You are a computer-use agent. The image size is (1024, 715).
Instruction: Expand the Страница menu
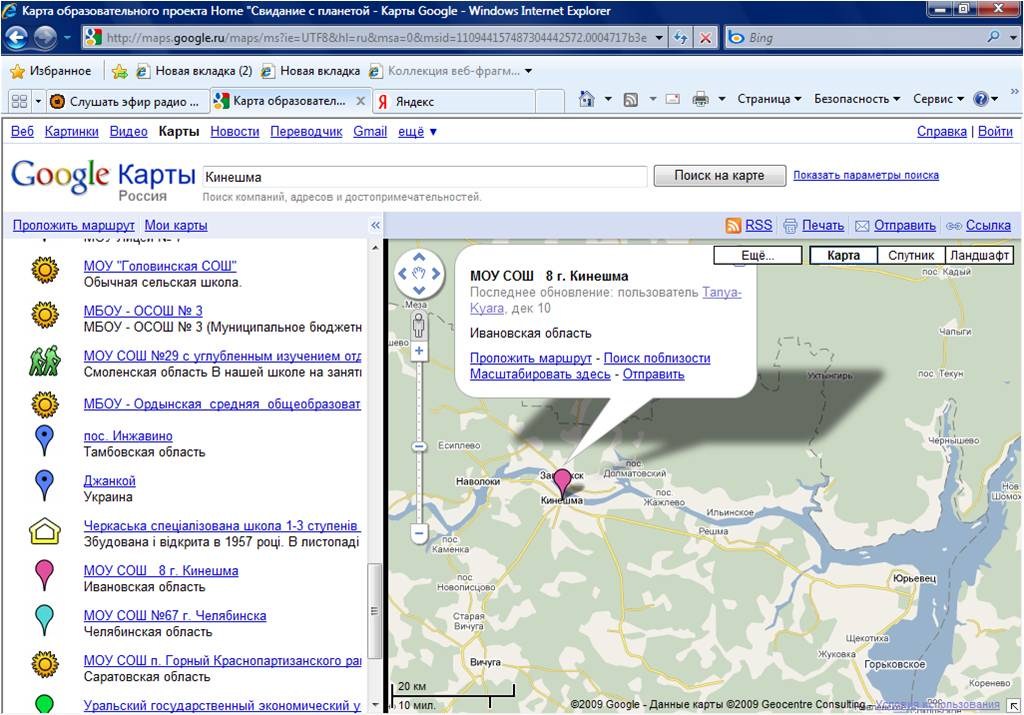click(x=769, y=99)
